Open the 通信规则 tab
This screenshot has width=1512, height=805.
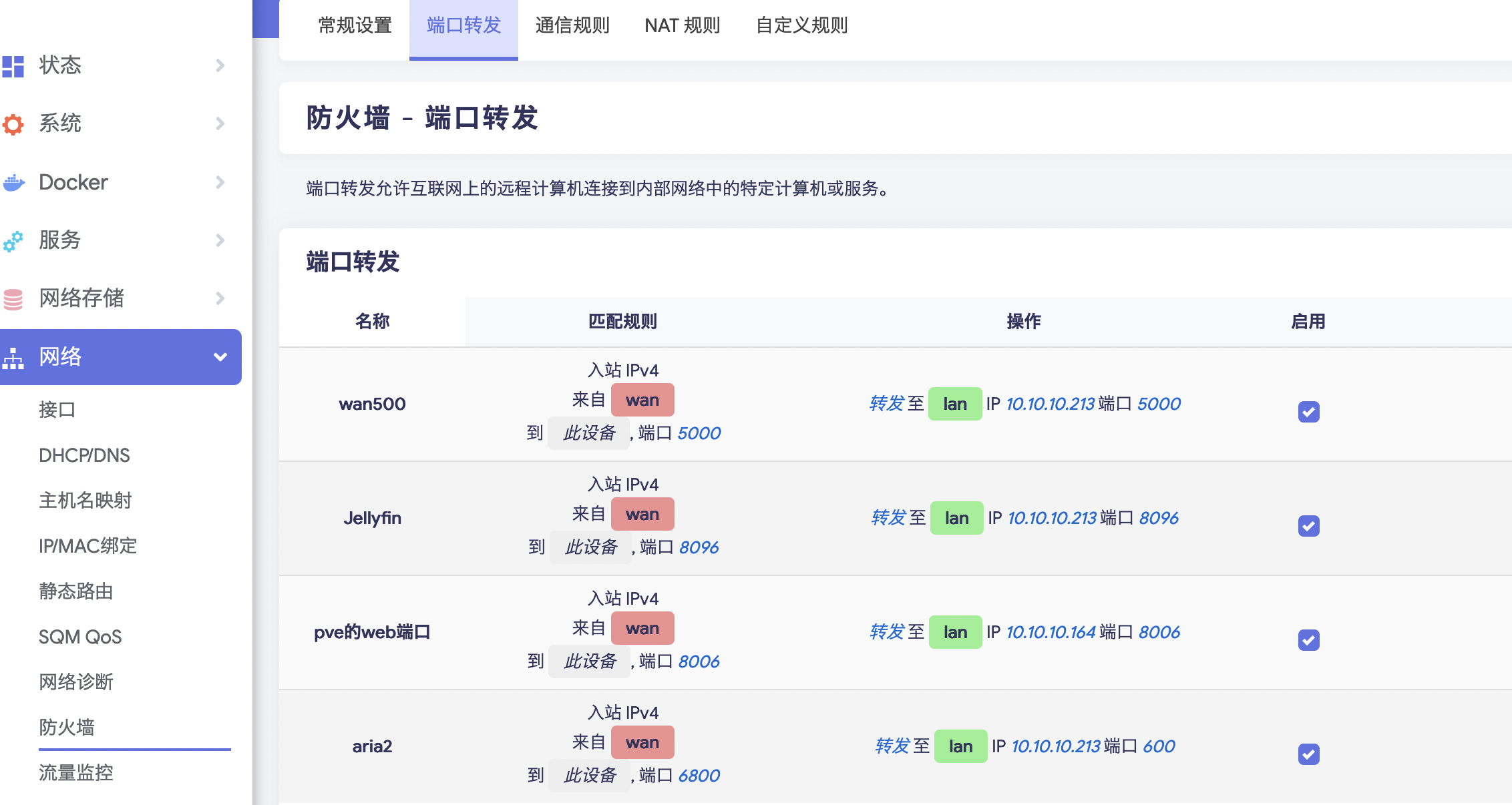click(x=572, y=26)
